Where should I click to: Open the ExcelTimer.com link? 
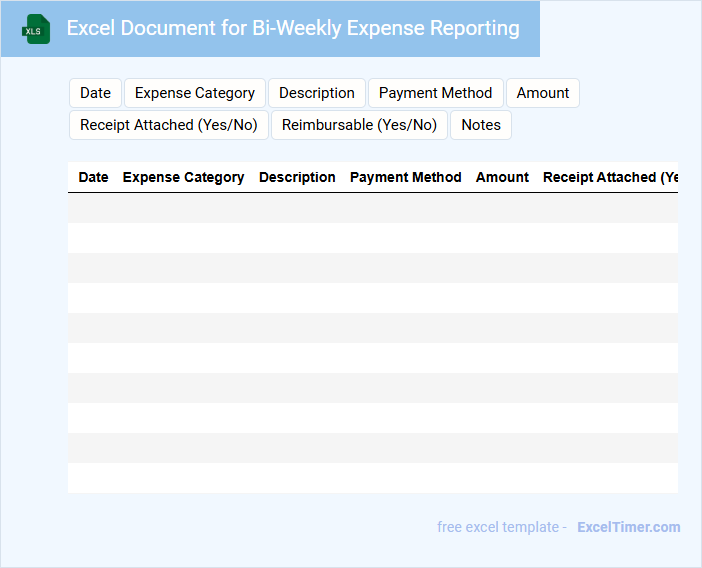coord(628,527)
